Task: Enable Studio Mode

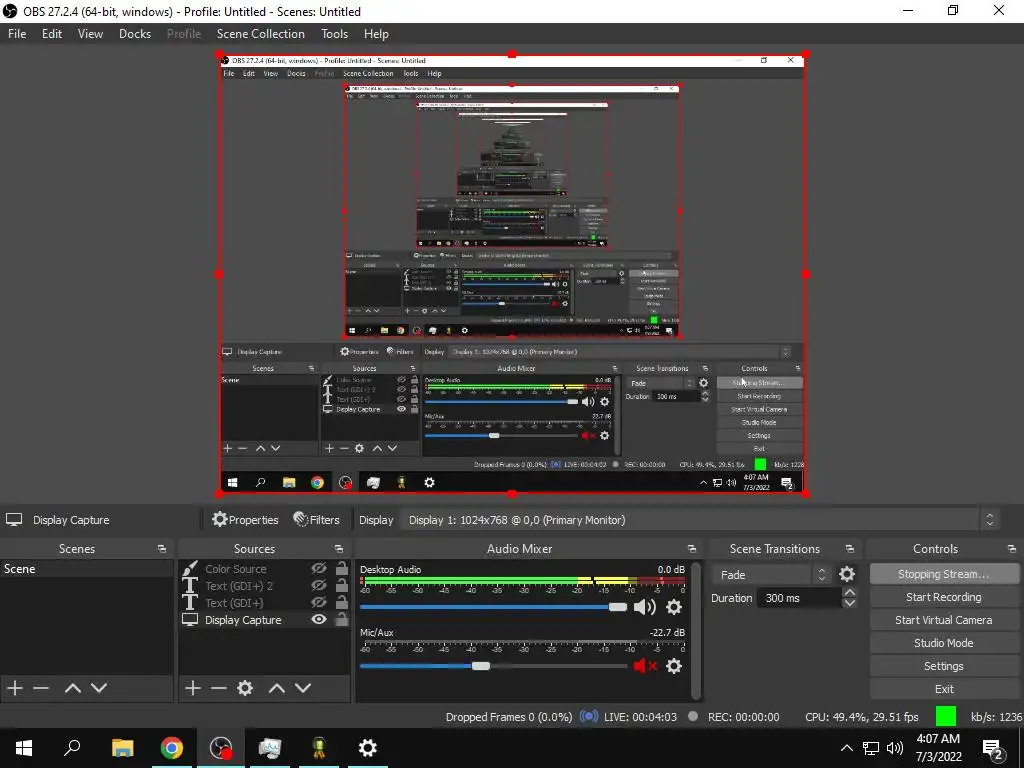Action: pyautogui.click(x=944, y=643)
